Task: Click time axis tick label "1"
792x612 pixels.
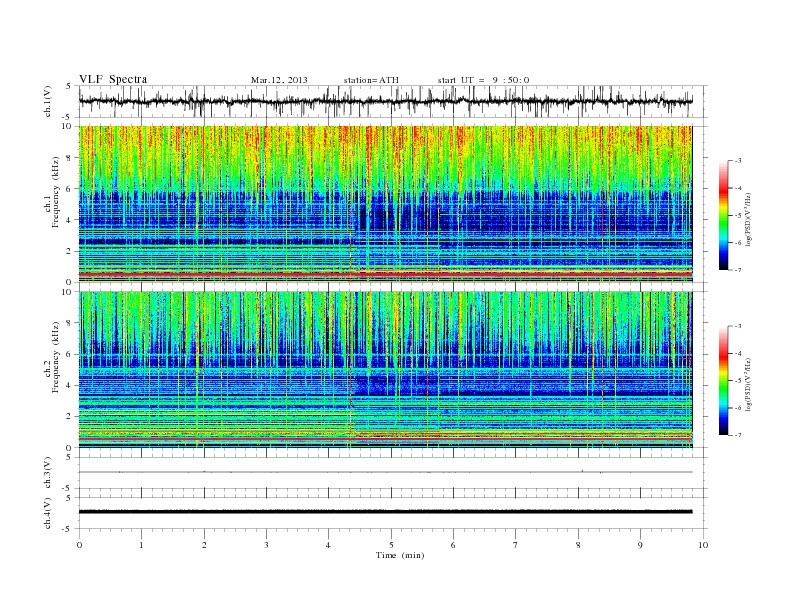Action: pyautogui.click(x=141, y=545)
